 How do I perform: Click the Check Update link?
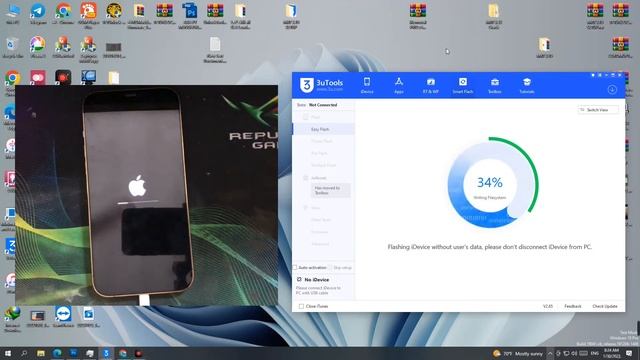click(x=604, y=306)
